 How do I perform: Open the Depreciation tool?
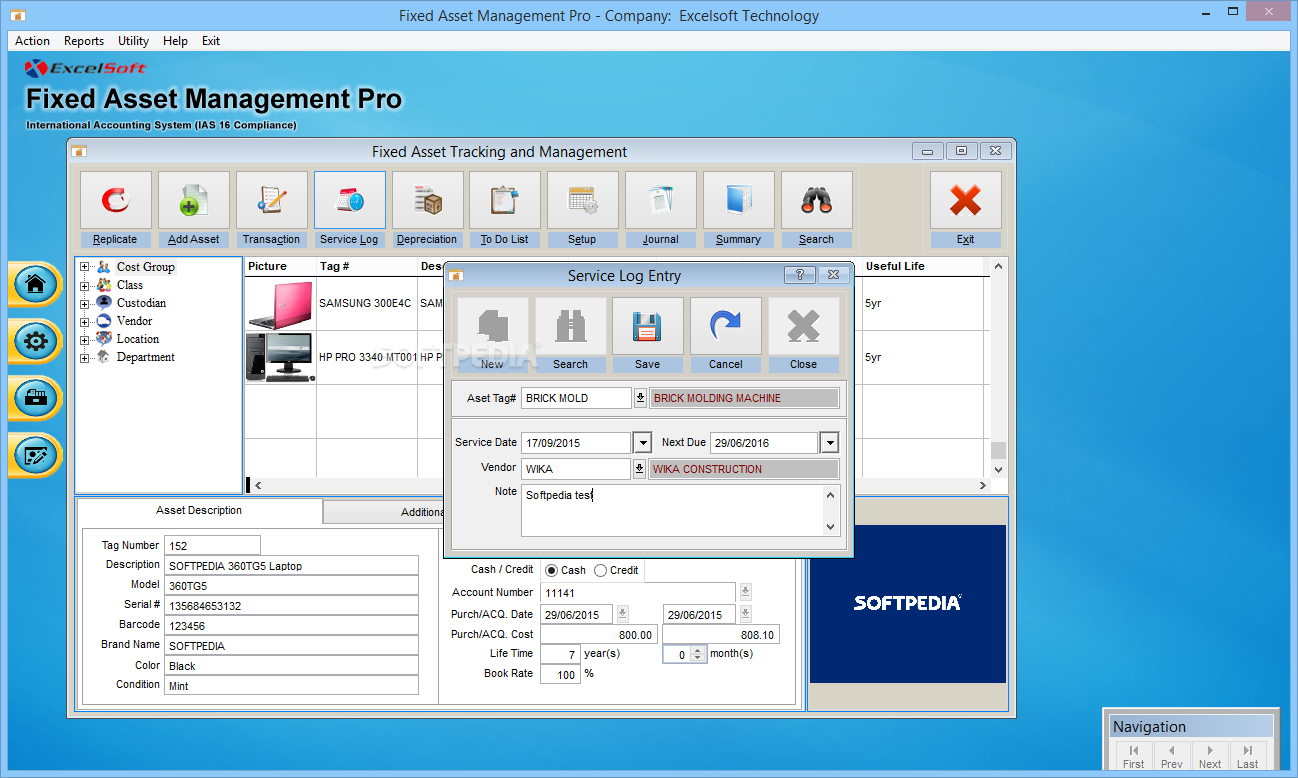pyautogui.click(x=428, y=200)
